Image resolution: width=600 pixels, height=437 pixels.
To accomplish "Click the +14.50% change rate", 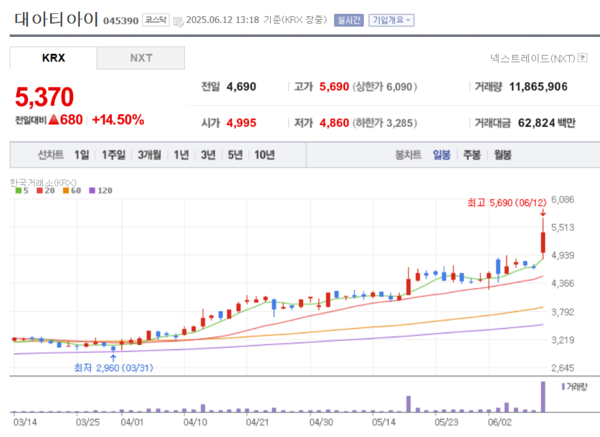I will (x=118, y=120).
